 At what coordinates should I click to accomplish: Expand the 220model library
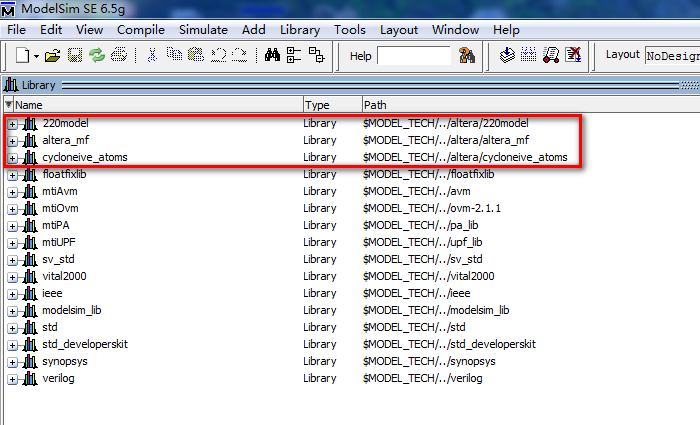(x=12, y=124)
